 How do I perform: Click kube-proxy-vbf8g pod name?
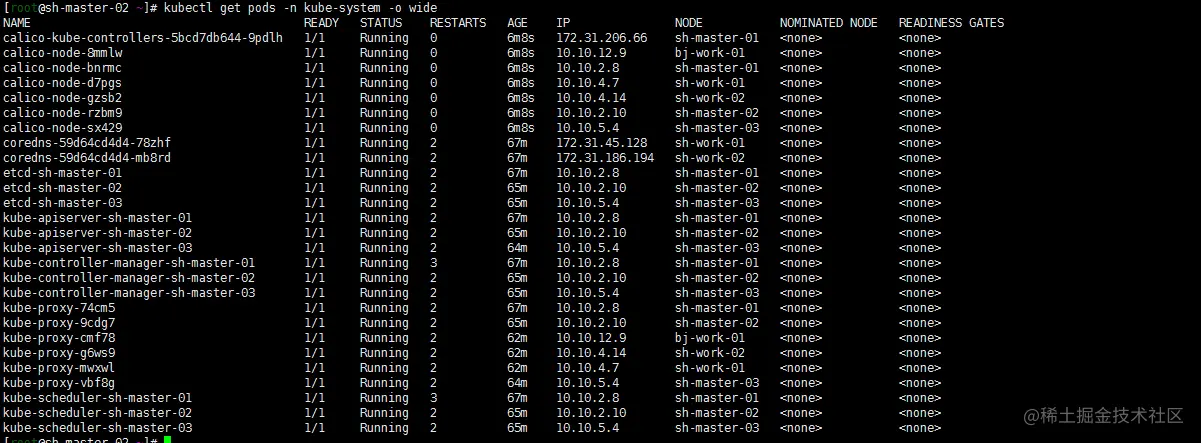click(59, 383)
